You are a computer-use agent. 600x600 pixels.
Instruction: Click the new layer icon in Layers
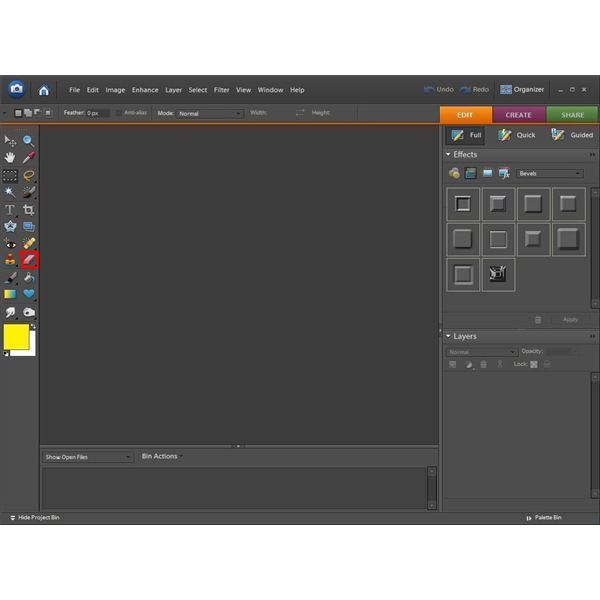[x=453, y=364]
